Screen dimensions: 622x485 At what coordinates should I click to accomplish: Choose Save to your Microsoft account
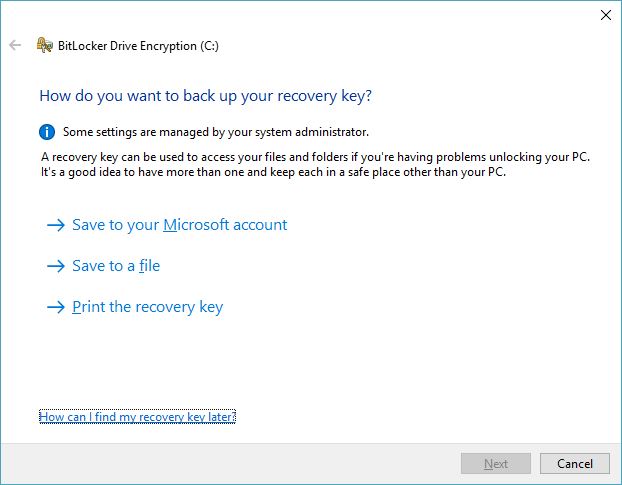(x=179, y=225)
